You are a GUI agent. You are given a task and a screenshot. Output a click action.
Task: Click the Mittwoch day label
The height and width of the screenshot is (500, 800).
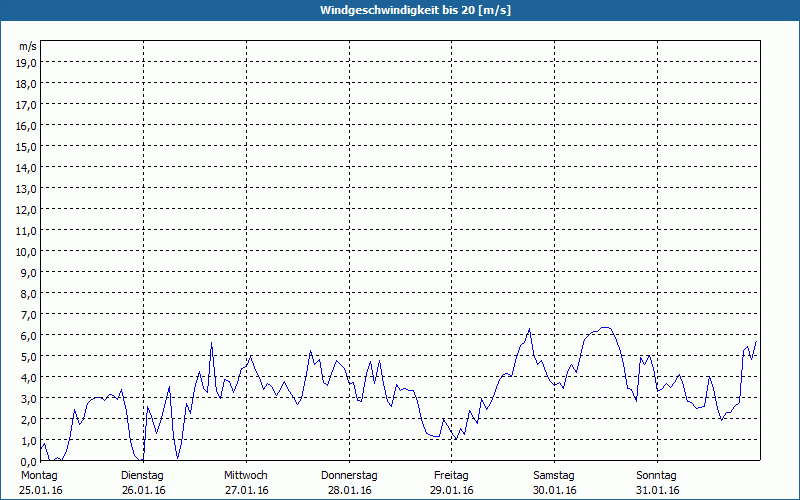[246, 475]
